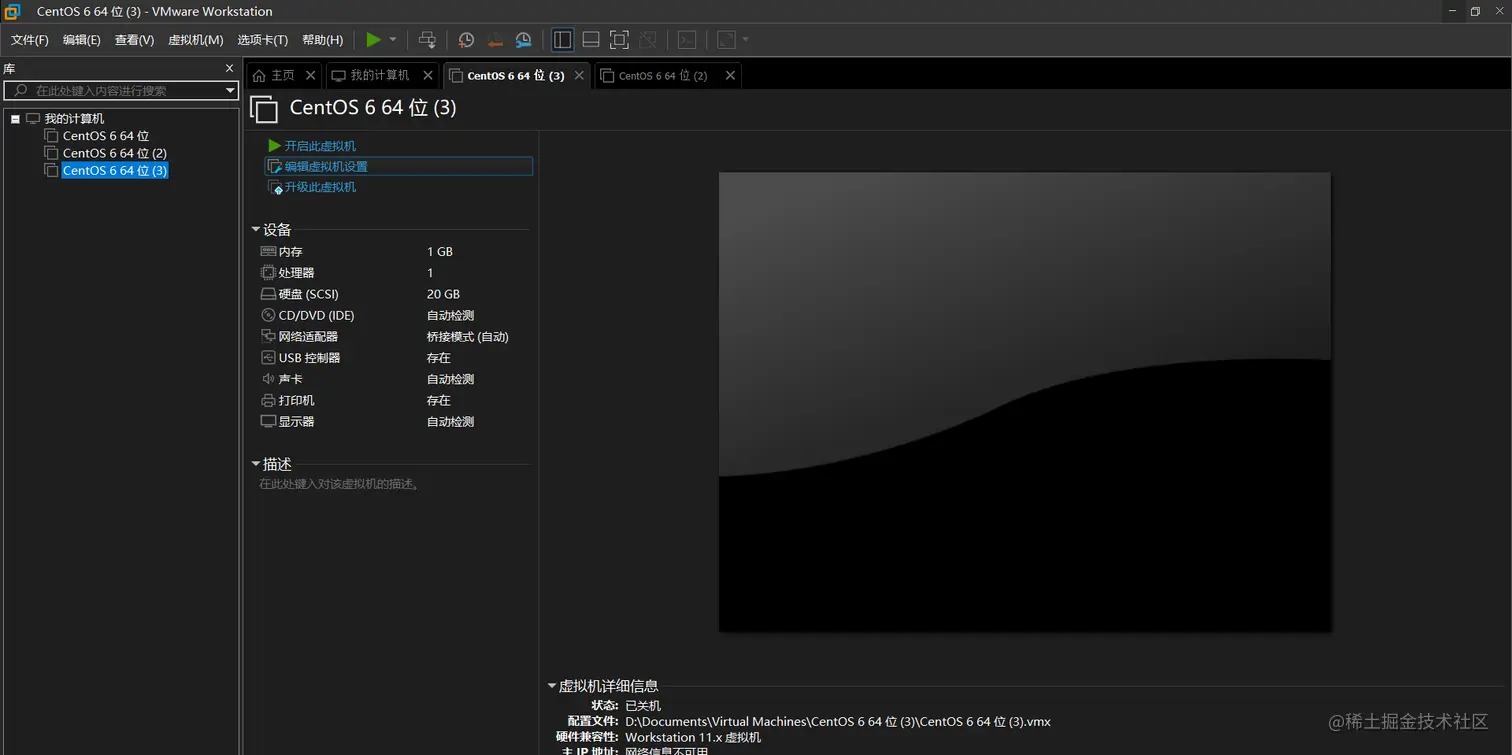Click the USB 控制器 device icon

click(x=268, y=357)
